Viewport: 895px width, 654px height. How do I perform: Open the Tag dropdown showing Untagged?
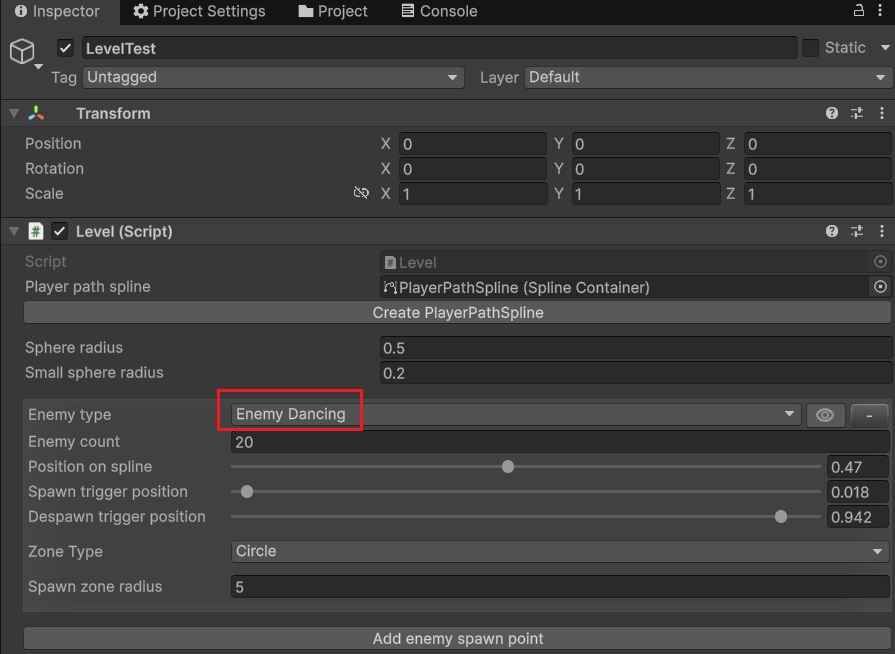272,77
